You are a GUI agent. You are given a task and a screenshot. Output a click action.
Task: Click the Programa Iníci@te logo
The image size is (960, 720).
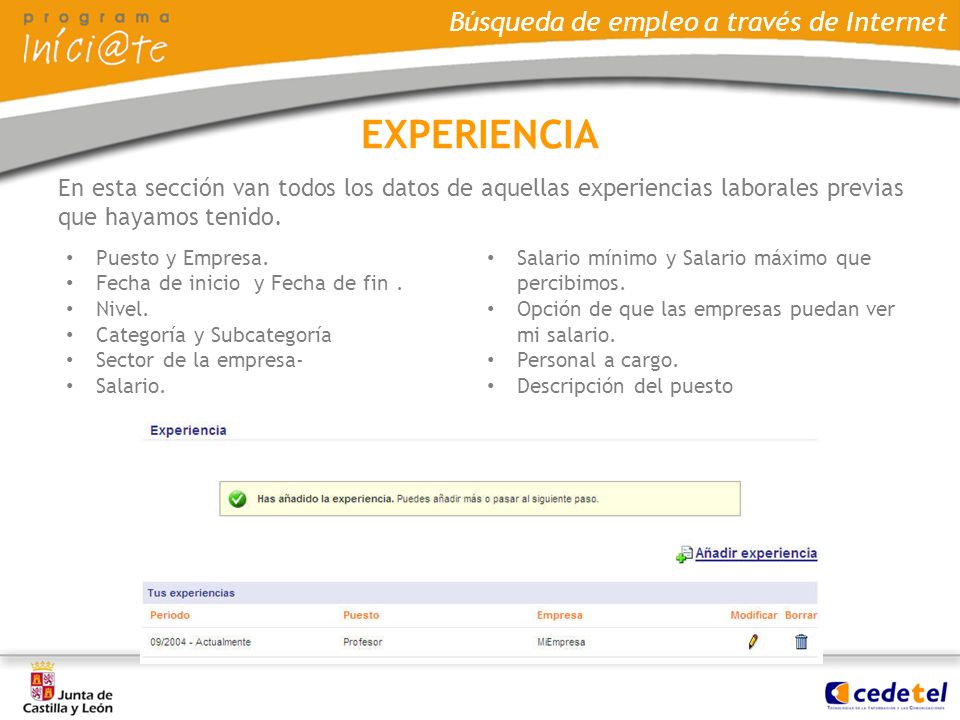click(96, 38)
